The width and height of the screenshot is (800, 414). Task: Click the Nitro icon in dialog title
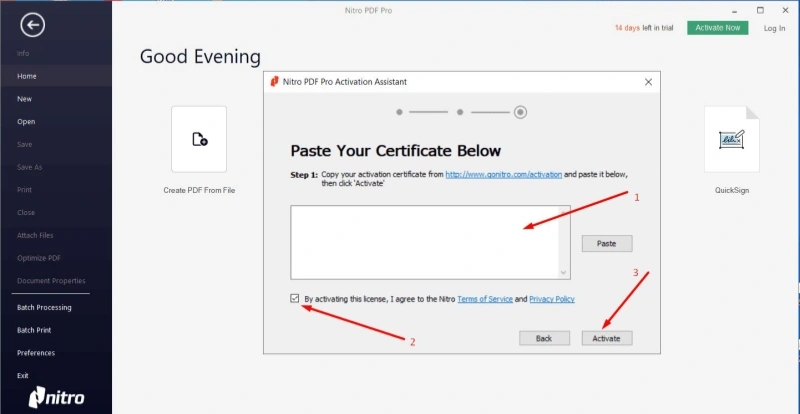(x=275, y=81)
